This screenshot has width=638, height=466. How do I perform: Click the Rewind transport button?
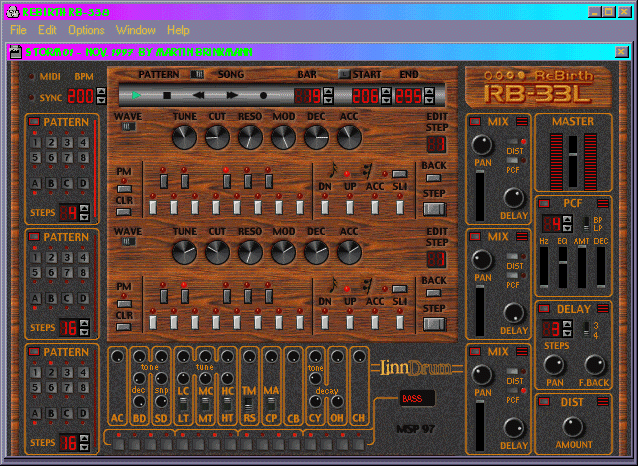pos(199,96)
